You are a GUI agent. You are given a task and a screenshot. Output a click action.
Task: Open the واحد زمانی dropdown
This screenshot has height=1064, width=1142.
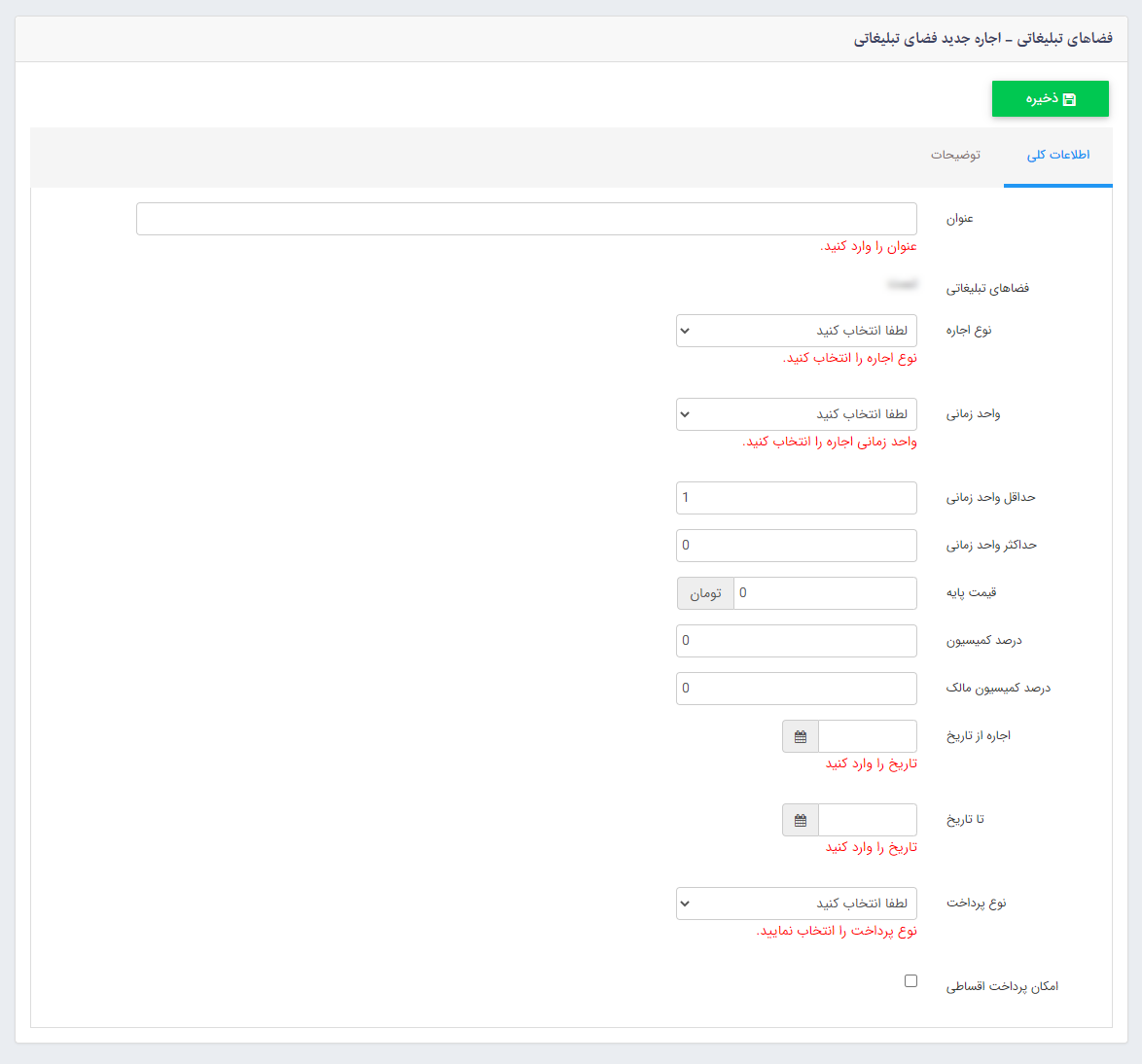coord(796,413)
